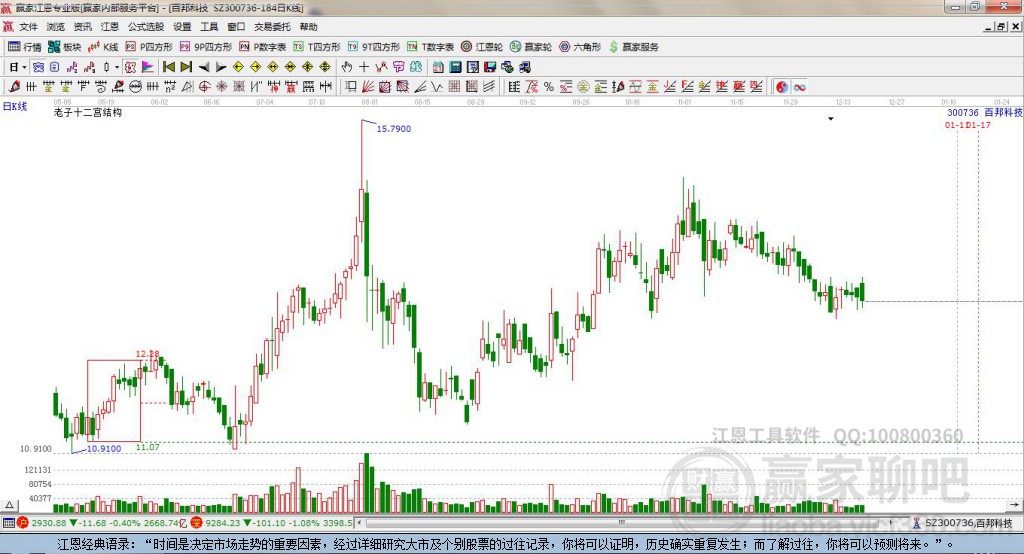The height and width of the screenshot is (554, 1024).
Task: Click the 深 index value 9284.23
Action: (x=223, y=523)
